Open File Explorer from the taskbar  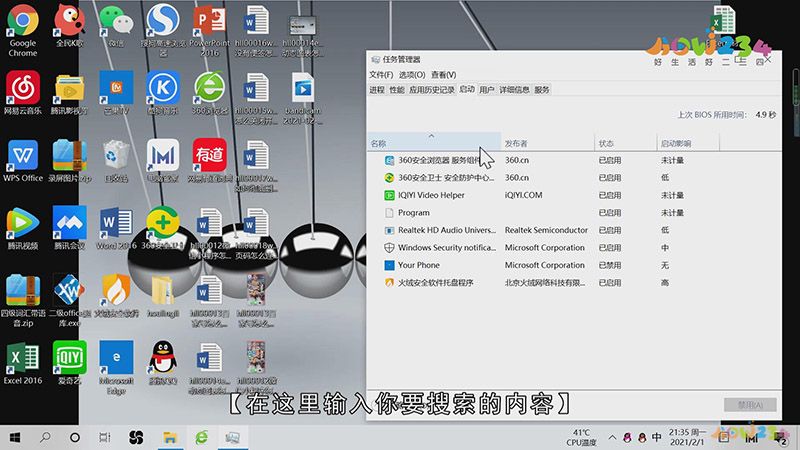[170, 437]
